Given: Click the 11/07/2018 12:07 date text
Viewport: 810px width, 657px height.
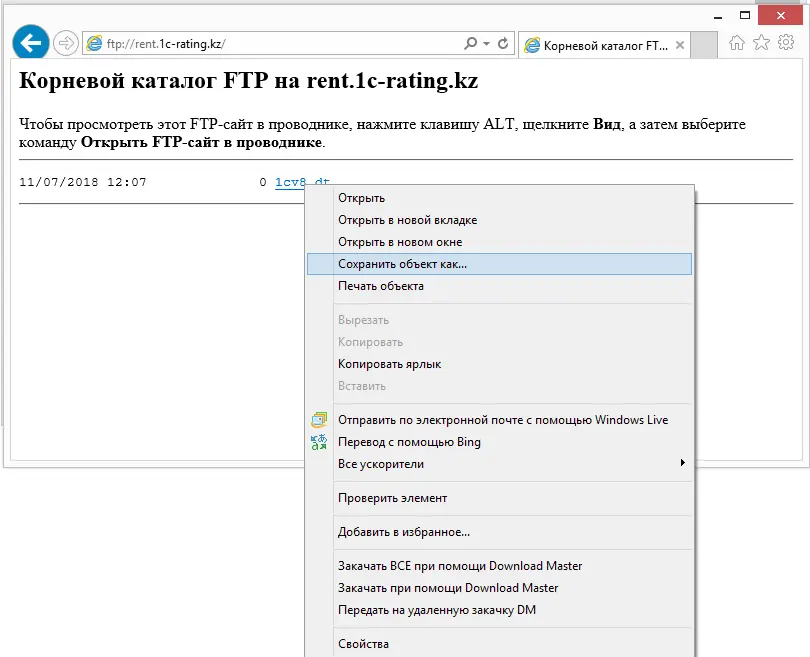Looking at the screenshot, I should (x=83, y=182).
